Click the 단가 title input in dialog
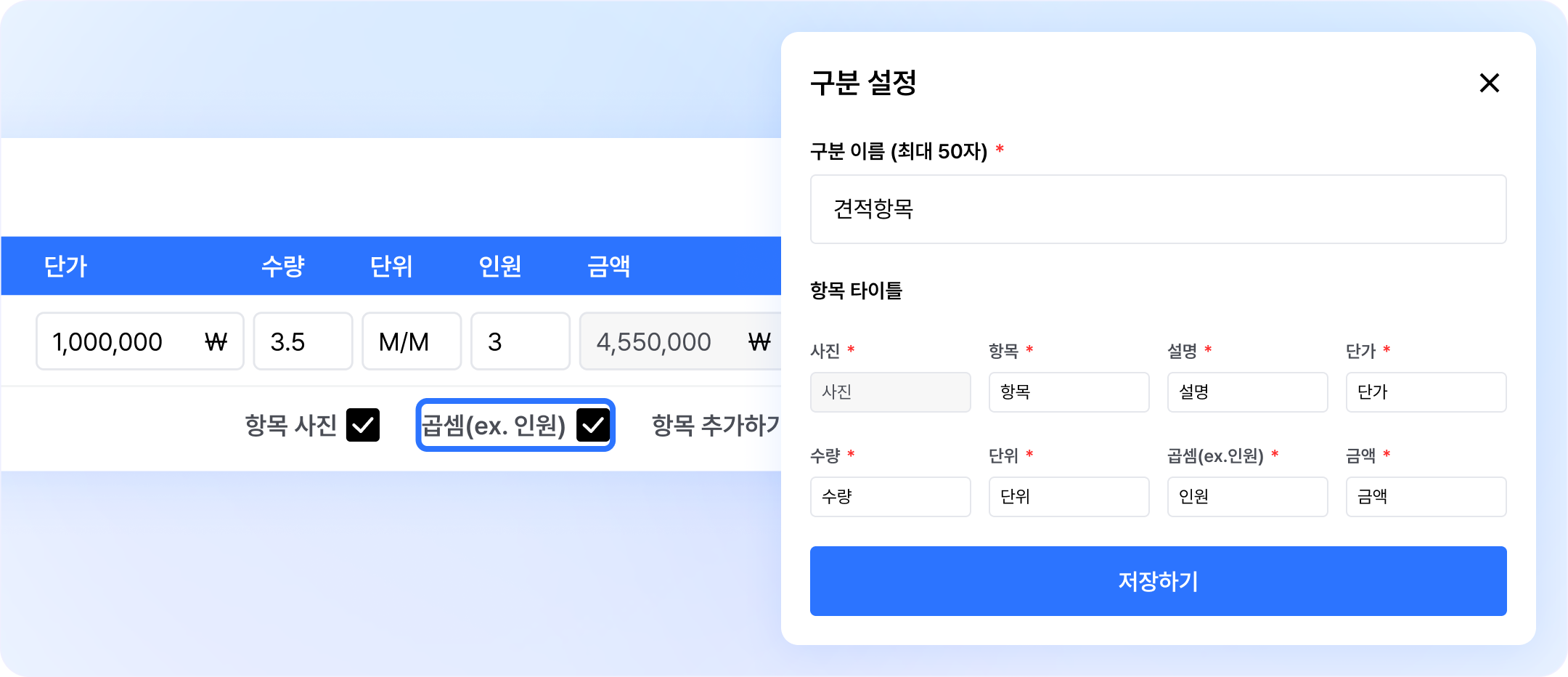The image size is (1568, 677). pos(1426,392)
